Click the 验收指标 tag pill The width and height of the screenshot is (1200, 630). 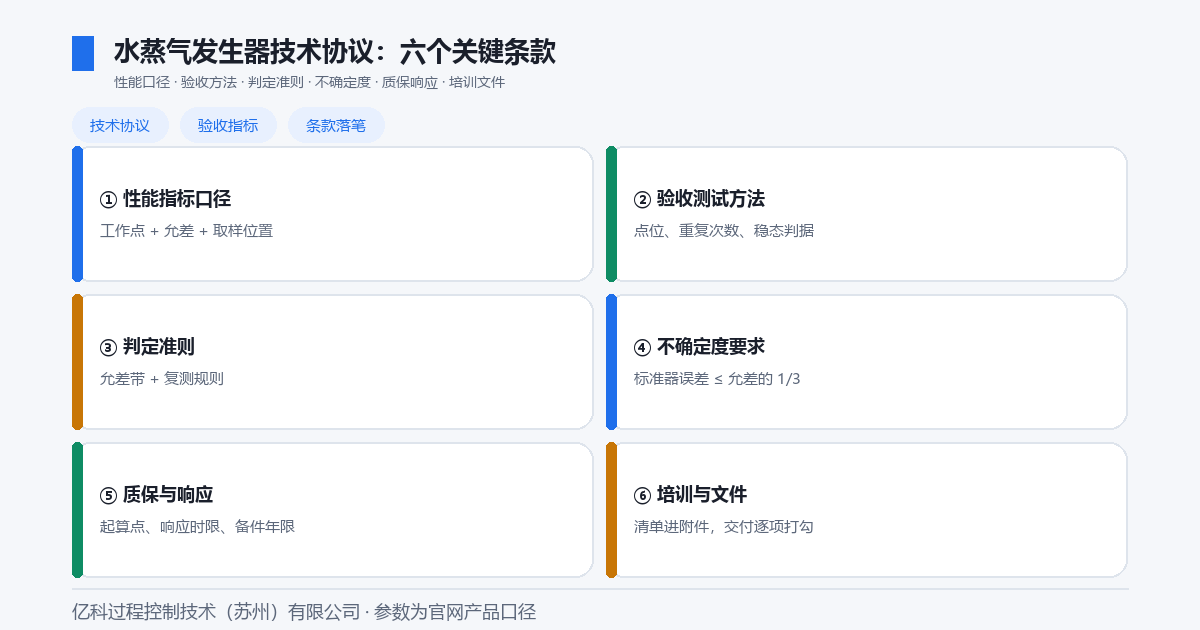(x=228, y=125)
